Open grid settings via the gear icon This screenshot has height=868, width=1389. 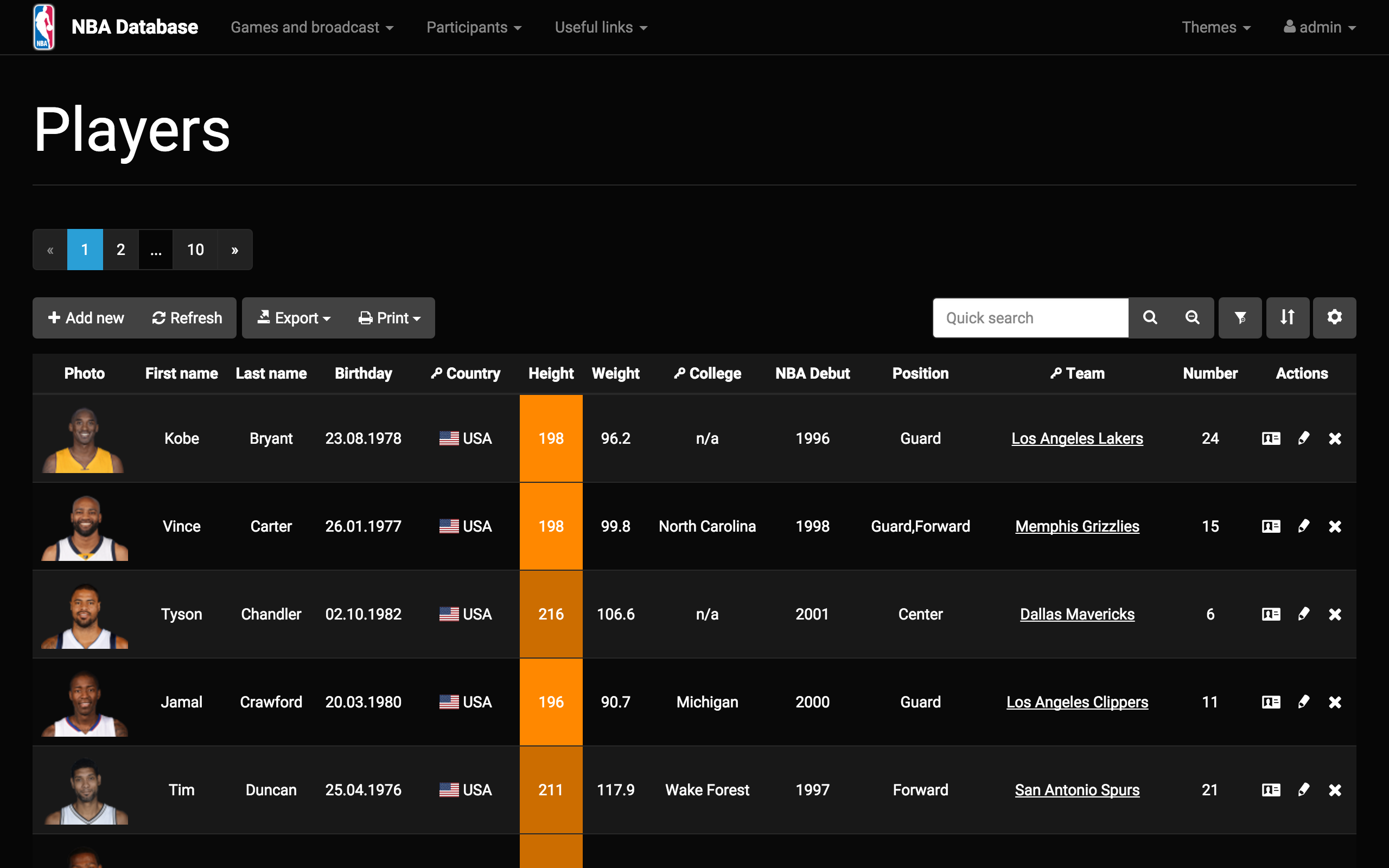(x=1335, y=317)
